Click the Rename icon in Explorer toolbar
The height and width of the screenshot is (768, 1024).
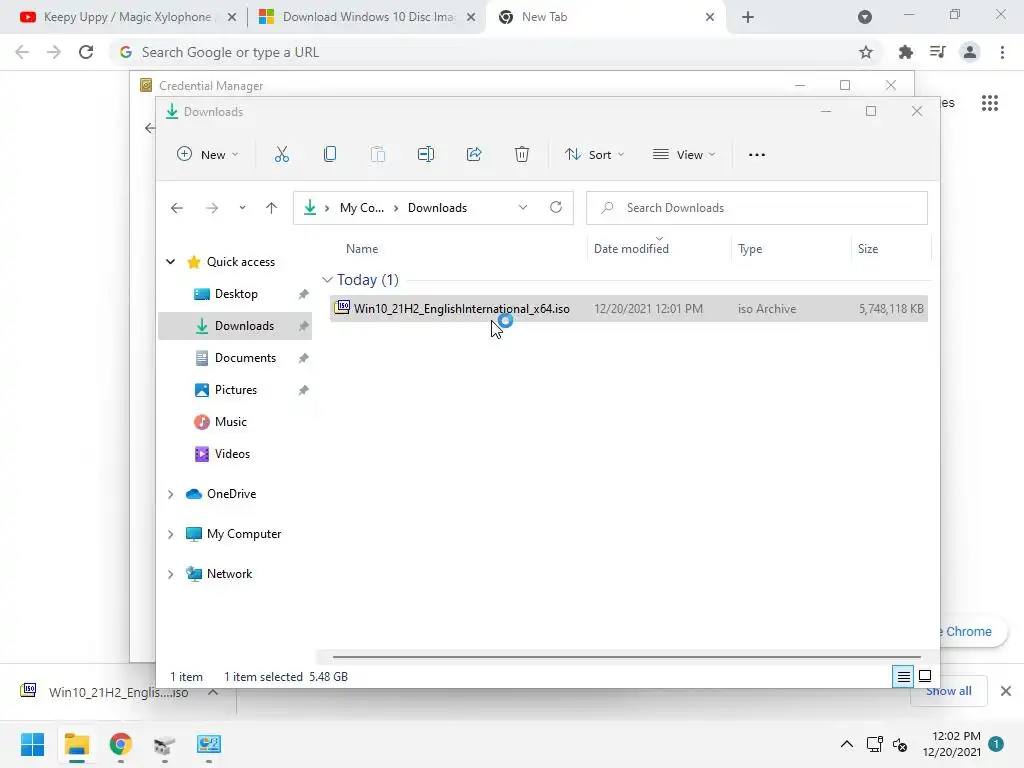point(426,155)
